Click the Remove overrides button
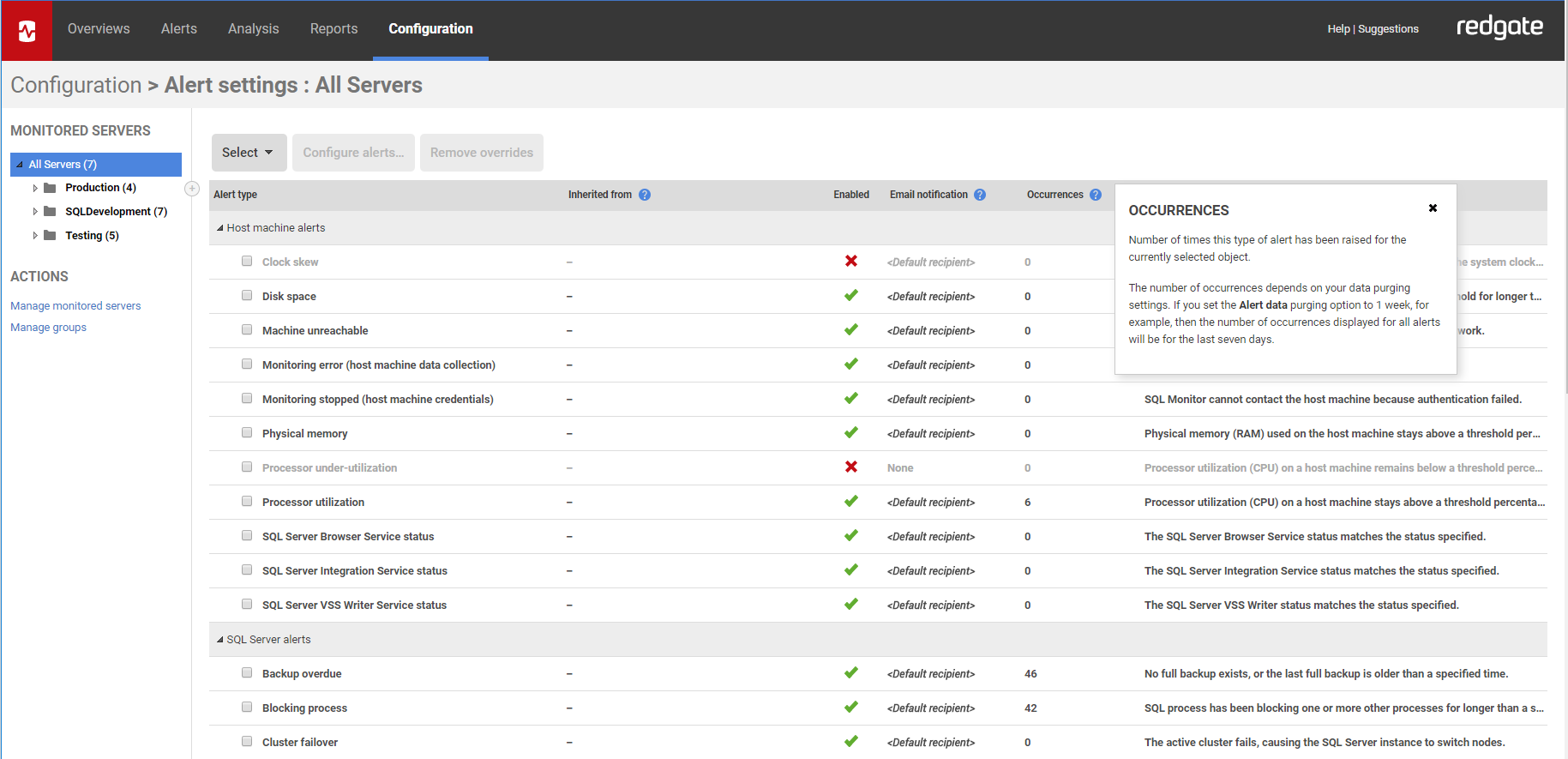1568x759 pixels. tap(482, 153)
